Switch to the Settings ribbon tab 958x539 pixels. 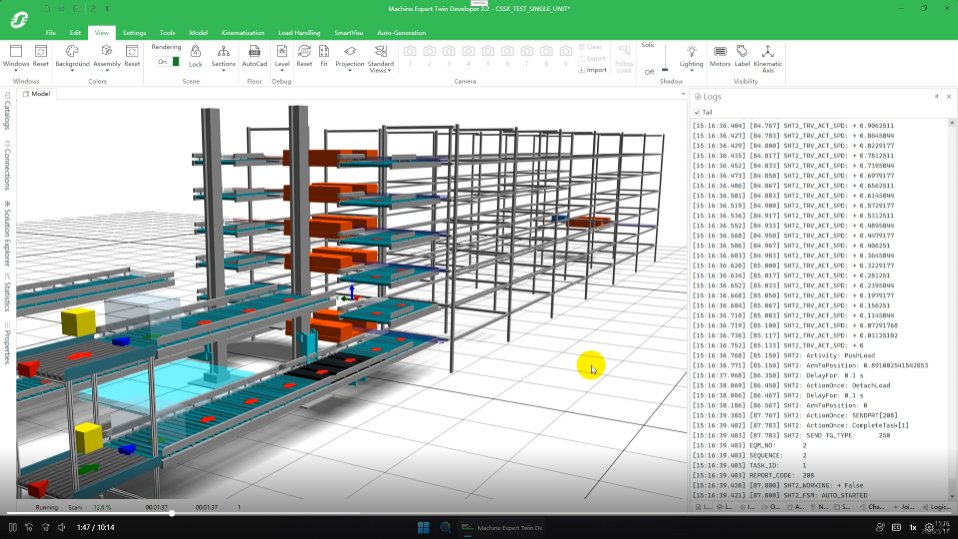134,32
